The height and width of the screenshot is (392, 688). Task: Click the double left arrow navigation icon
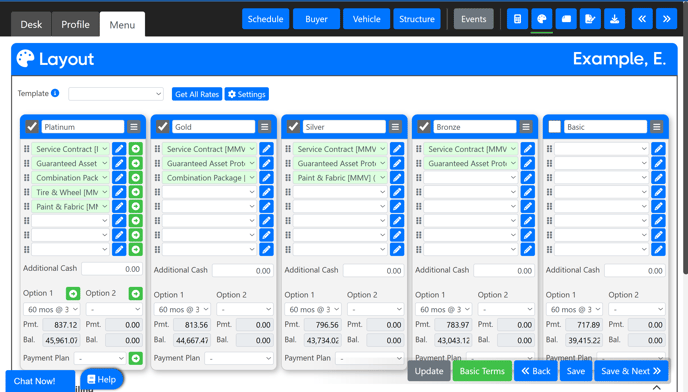coord(642,19)
